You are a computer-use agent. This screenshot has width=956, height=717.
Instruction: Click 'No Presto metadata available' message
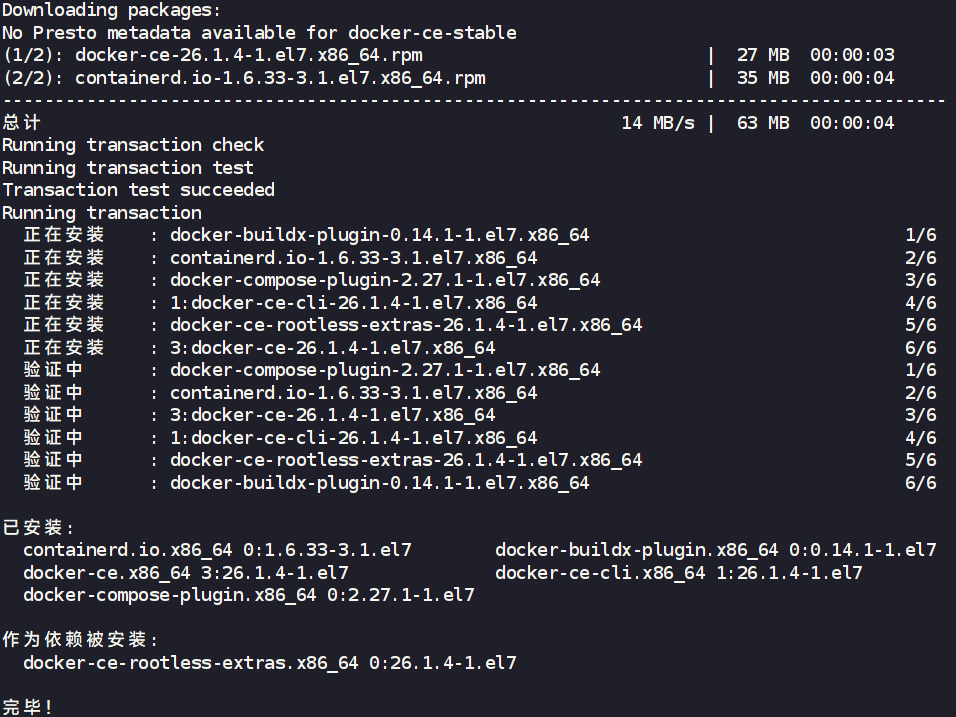coord(259,32)
